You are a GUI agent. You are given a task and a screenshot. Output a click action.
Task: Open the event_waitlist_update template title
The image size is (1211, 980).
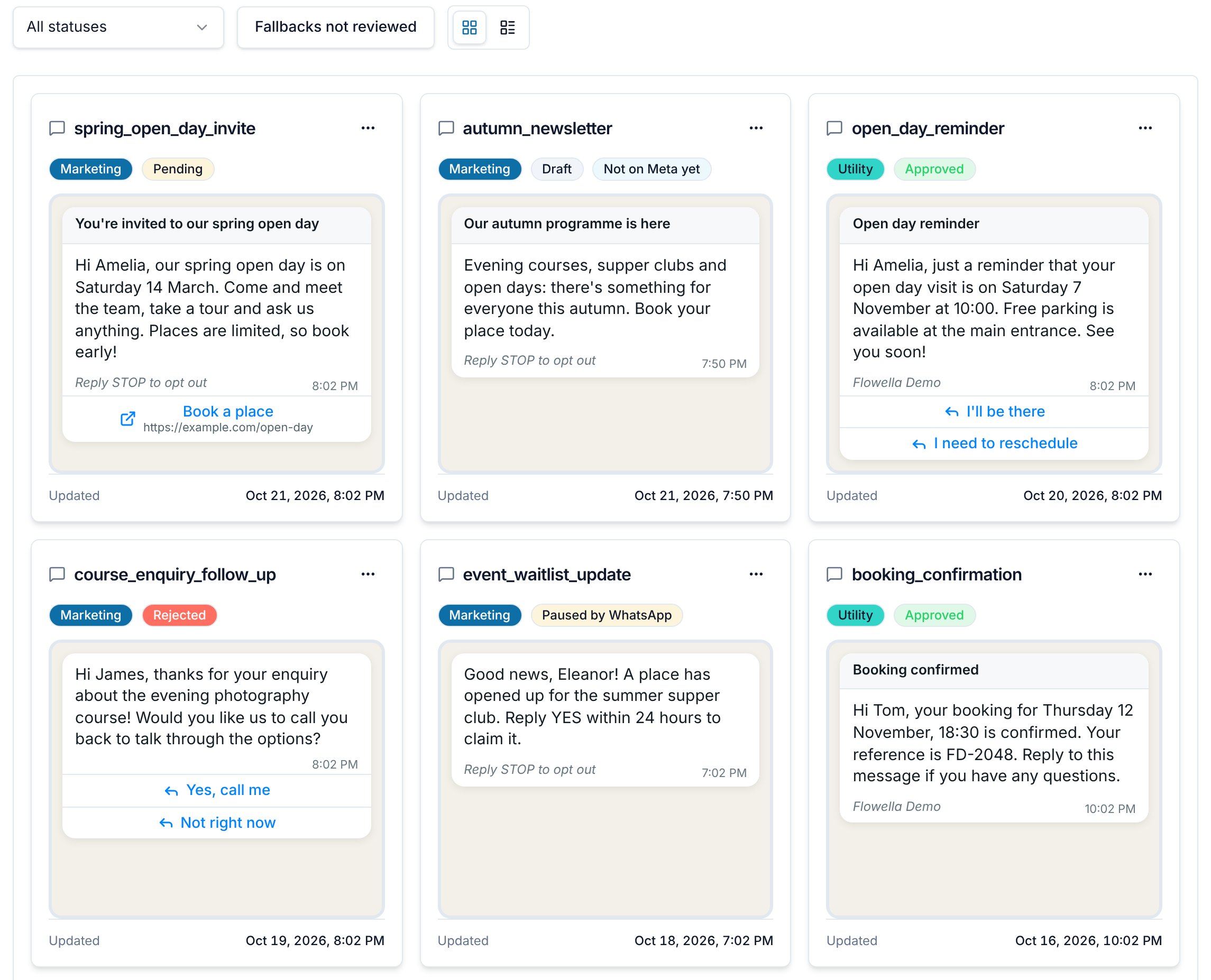pos(546,574)
